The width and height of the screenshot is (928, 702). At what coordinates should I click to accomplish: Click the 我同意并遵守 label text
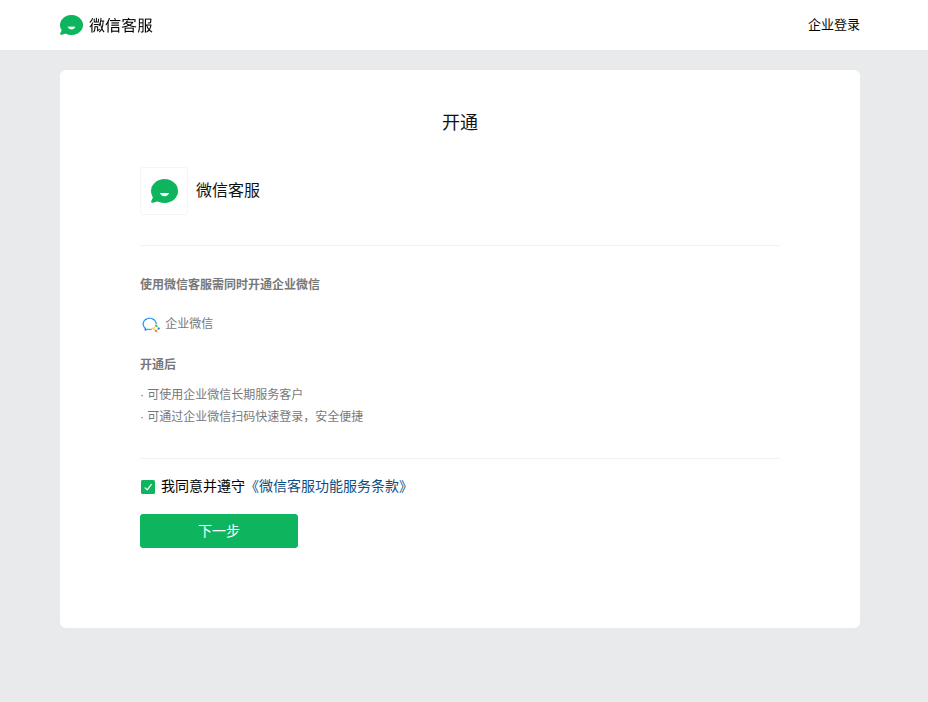coord(202,487)
